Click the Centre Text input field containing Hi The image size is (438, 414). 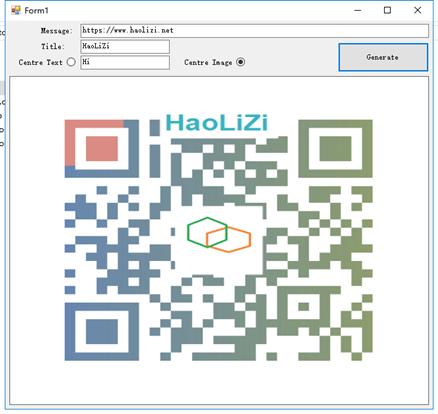125,62
